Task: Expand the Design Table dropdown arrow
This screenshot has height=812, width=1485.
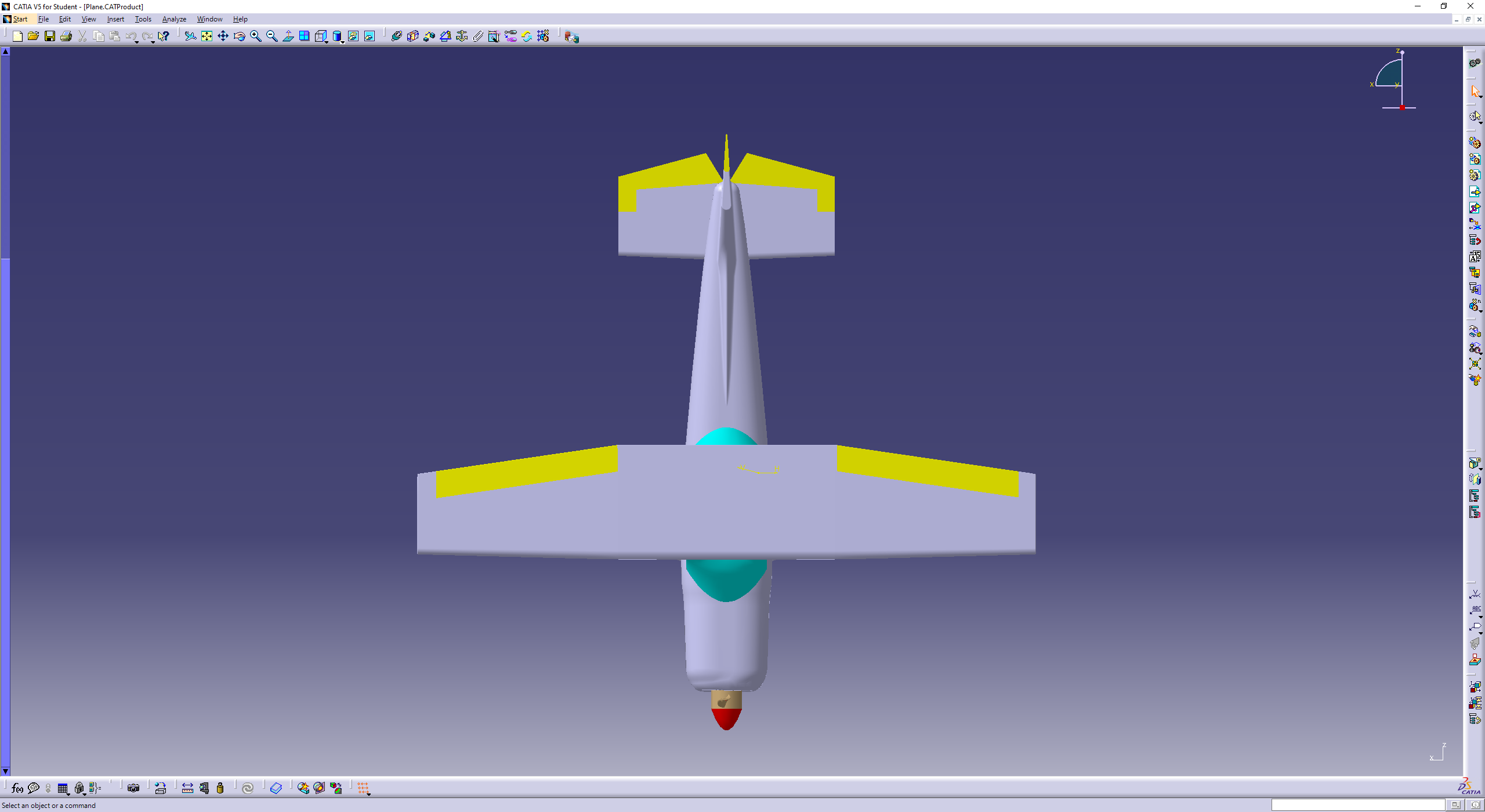Action: pos(68,793)
